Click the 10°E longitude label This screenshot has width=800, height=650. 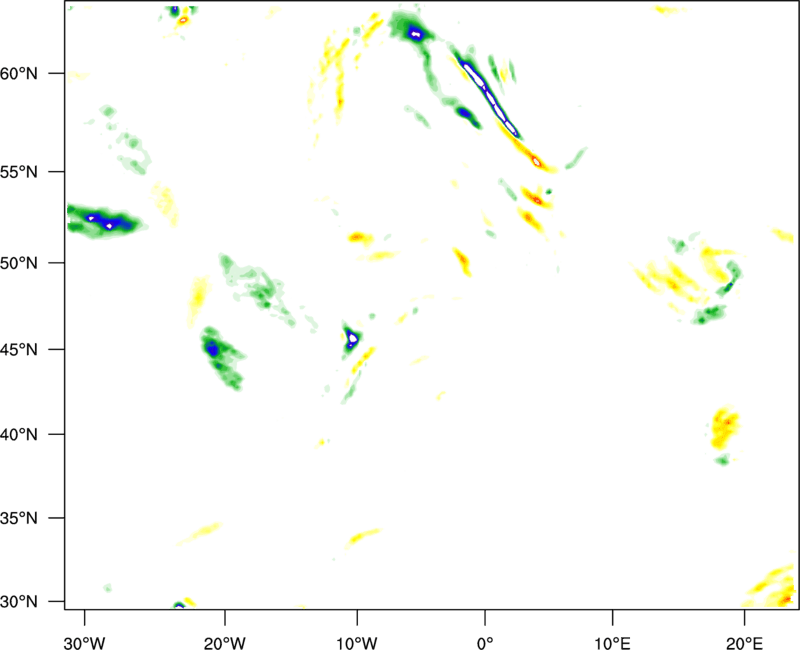(613, 643)
